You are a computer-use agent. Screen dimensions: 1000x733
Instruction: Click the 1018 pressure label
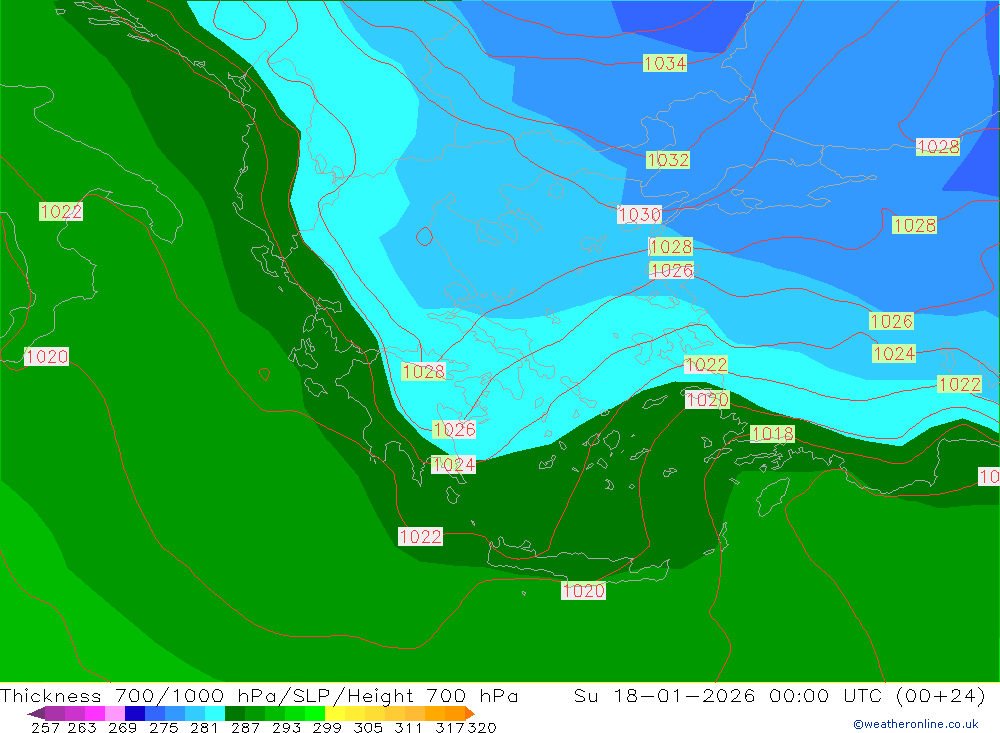click(772, 434)
